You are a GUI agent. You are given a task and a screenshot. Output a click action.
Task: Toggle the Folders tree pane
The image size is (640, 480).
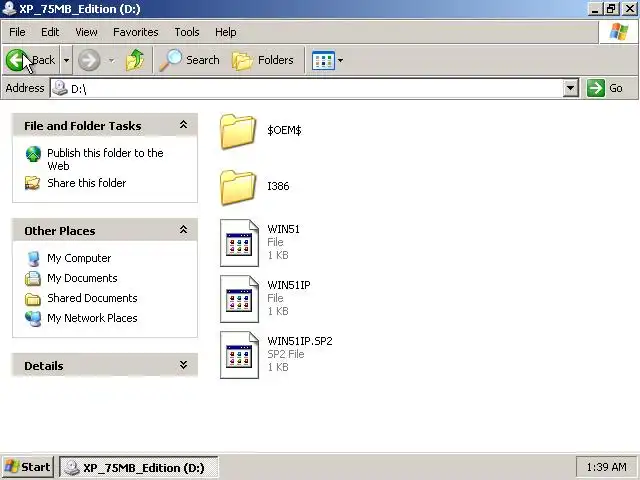tap(262, 60)
